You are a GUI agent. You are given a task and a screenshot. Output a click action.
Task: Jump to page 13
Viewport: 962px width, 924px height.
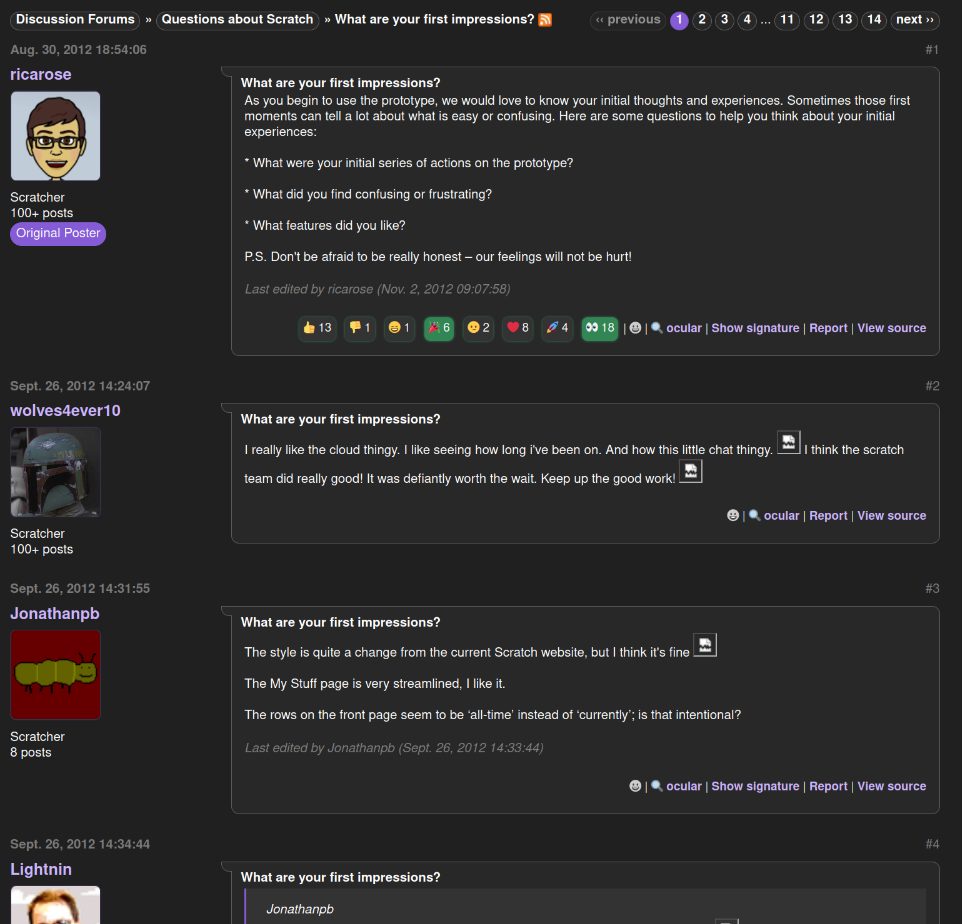click(x=845, y=20)
